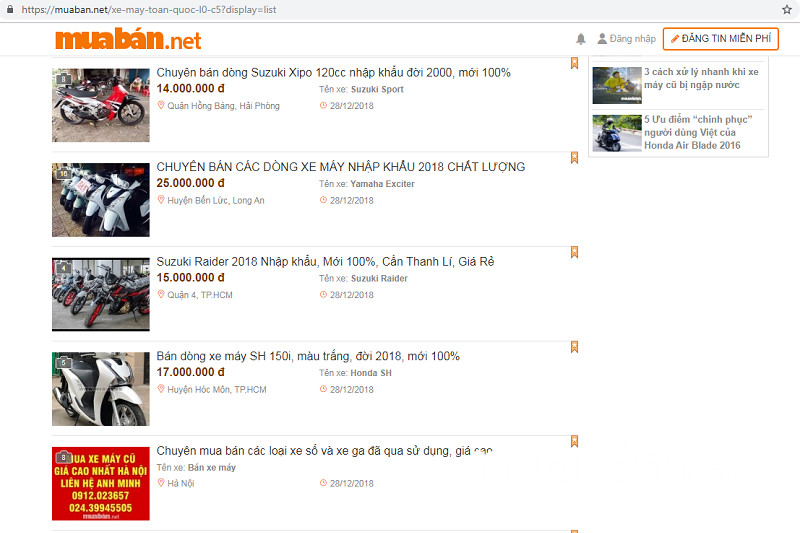This screenshot has height=533, width=800.
Task: Click the Suzuki Raider bikes thumbnail
Action: pyautogui.click(x=101, y=294)
